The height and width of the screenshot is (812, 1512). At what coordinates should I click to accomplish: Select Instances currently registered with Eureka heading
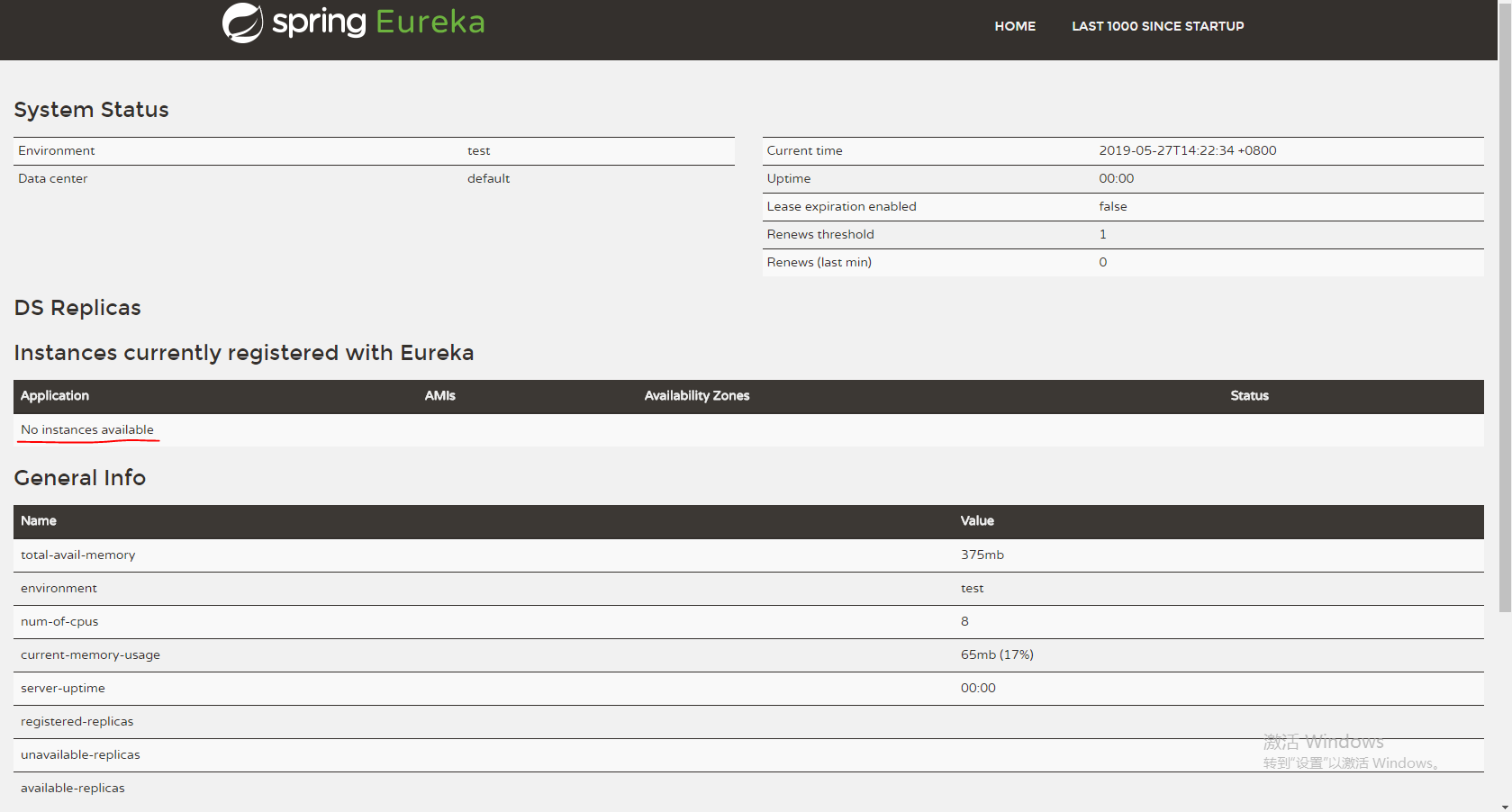click(244, 353)
